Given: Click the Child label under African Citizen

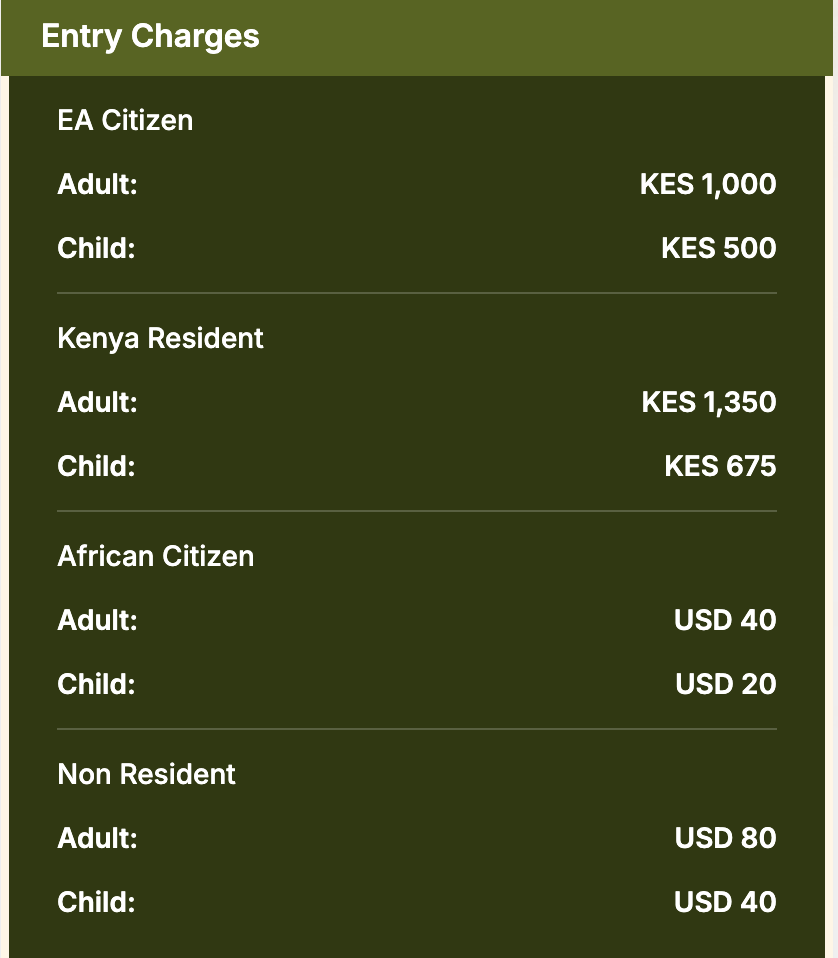Looking at the screenshot, I should pyautogui.click(x=96, y=685).
